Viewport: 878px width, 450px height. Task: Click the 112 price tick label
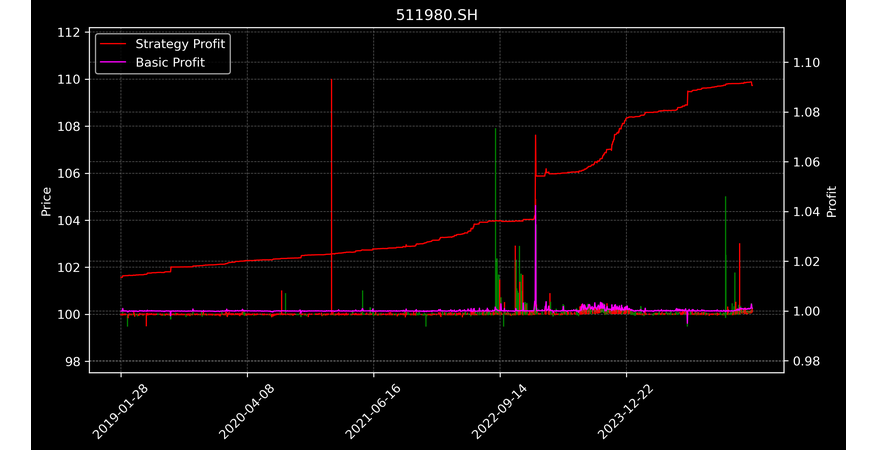(68, 32)
